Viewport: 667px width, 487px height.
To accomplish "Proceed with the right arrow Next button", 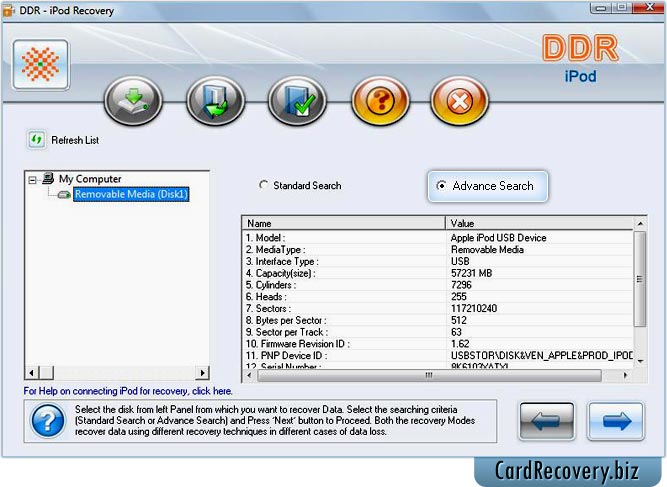I will tap(616, 421).
